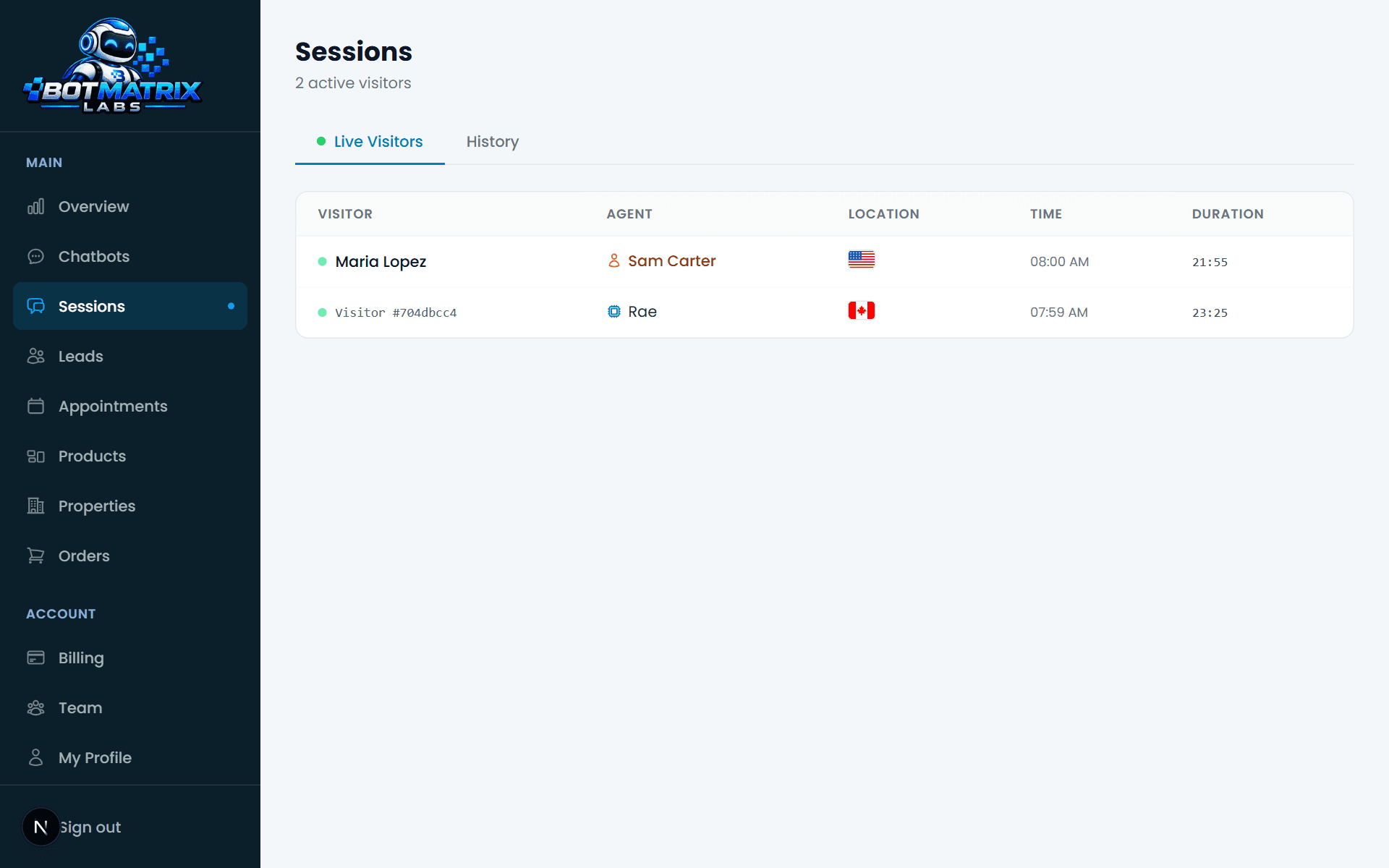Image resolution: width=1389 pixels, height=868 pixels.
Task: Click the Billing credit card icon
Action: [35, 658]
